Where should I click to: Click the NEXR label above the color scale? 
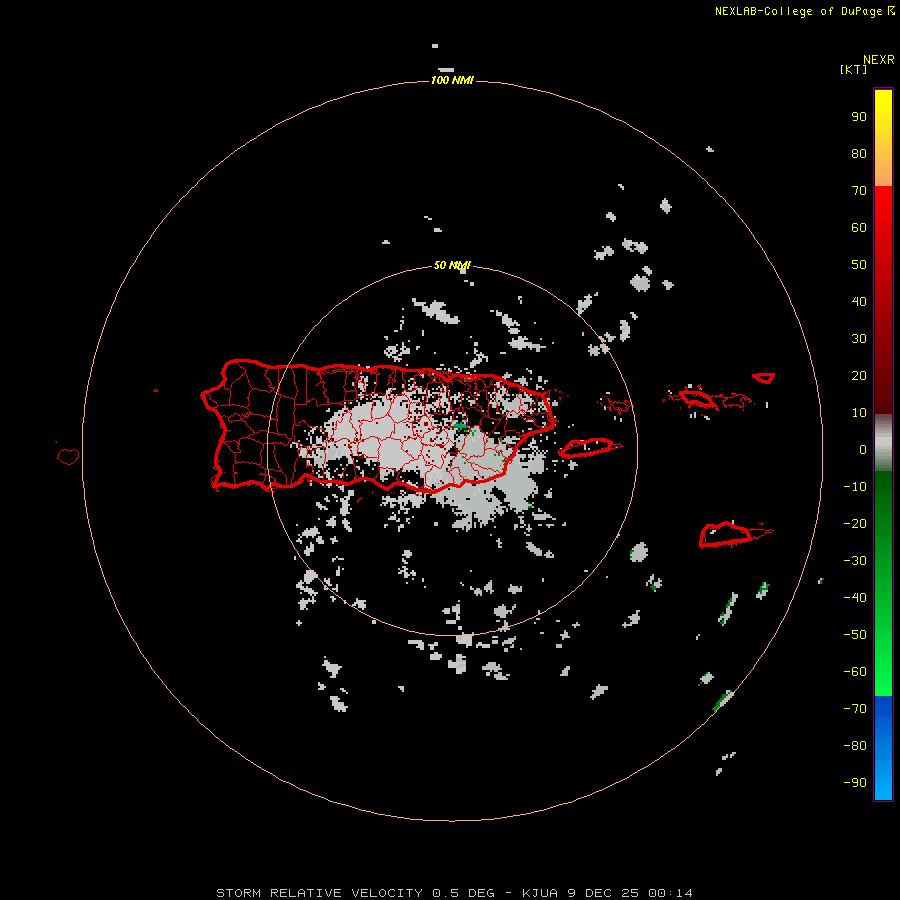click(x=879, y=60)
